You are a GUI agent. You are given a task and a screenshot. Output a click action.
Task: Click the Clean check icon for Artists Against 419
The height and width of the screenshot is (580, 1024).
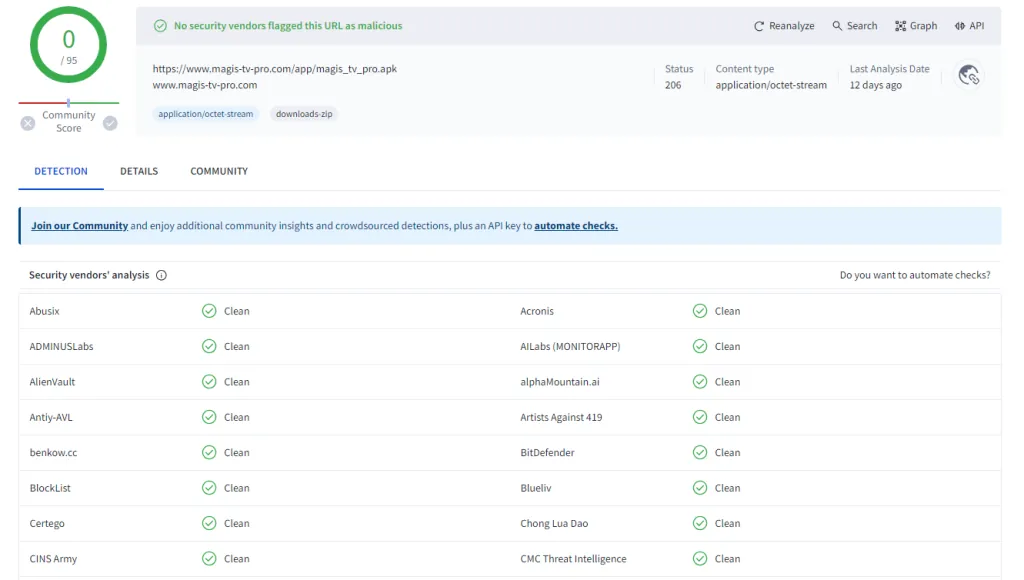(x=700, y=417)
